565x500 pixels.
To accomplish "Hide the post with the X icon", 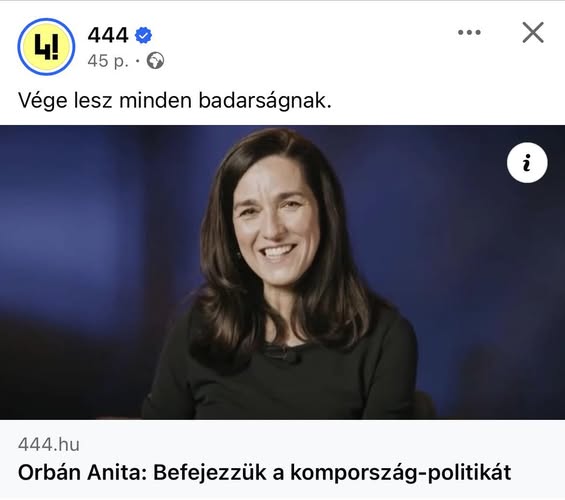I will coord(533,32).
